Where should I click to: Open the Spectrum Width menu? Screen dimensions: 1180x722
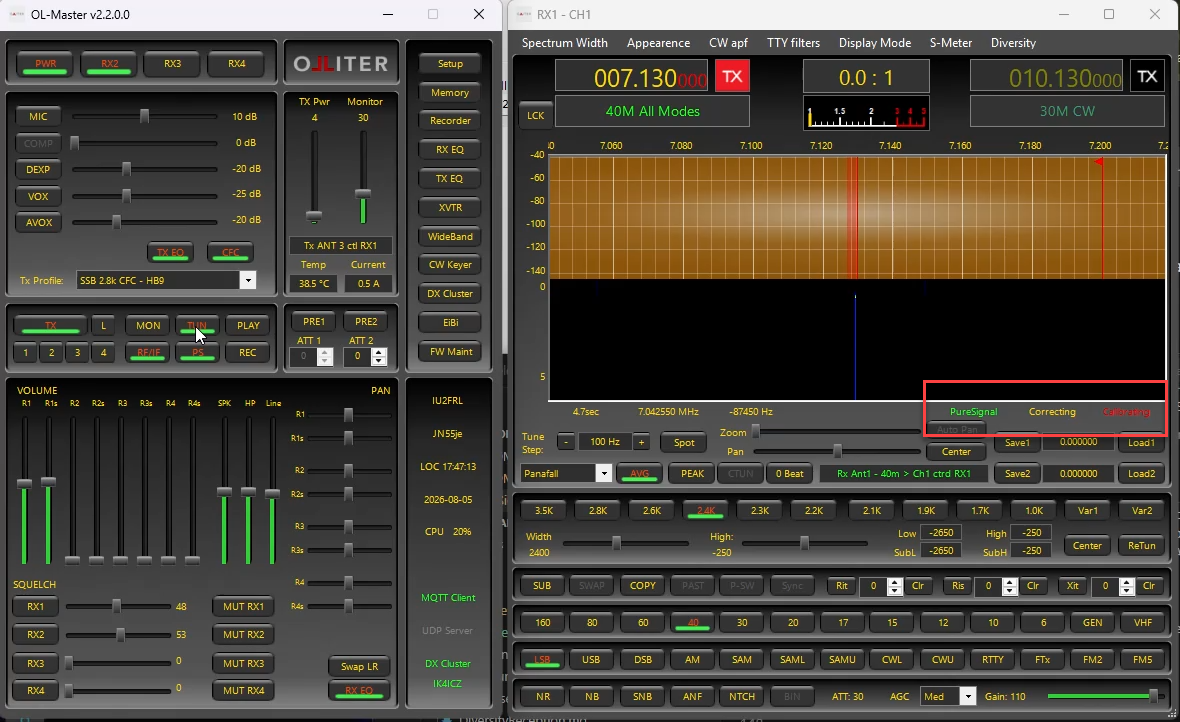coord(564,43)
